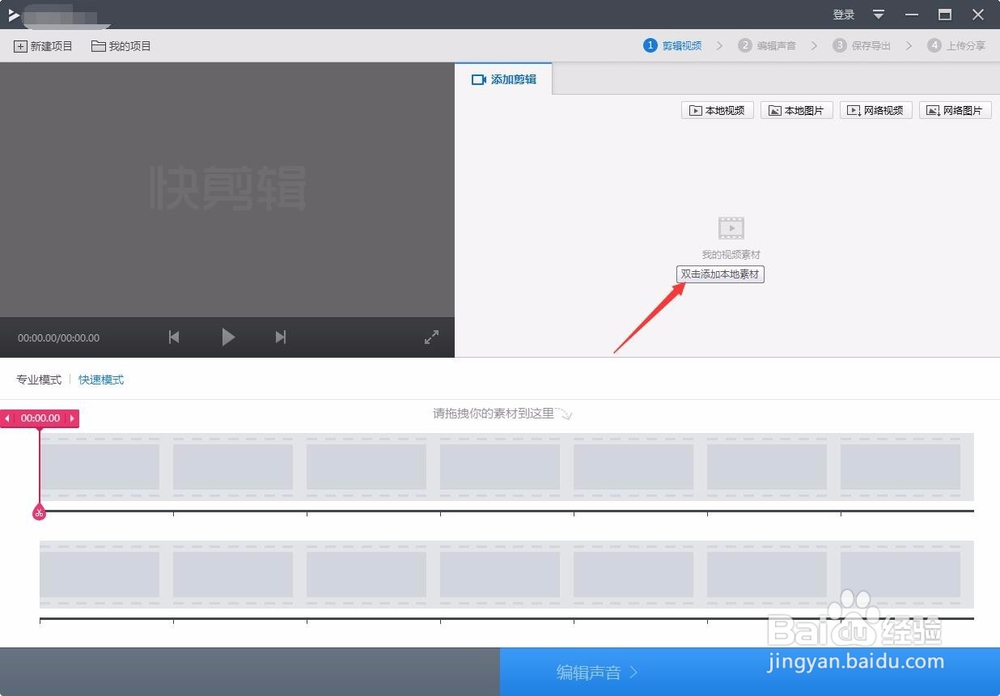Select step 4 上传分享
This screenshot has height=696, width=1000.
(958, 45)
